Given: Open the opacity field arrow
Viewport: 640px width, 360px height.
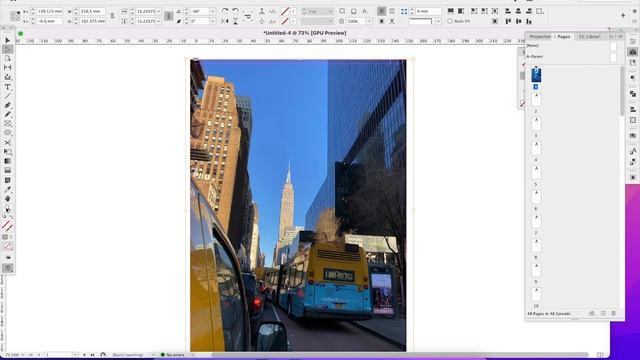Looking at the screenshot, I should tap(369, 21).
